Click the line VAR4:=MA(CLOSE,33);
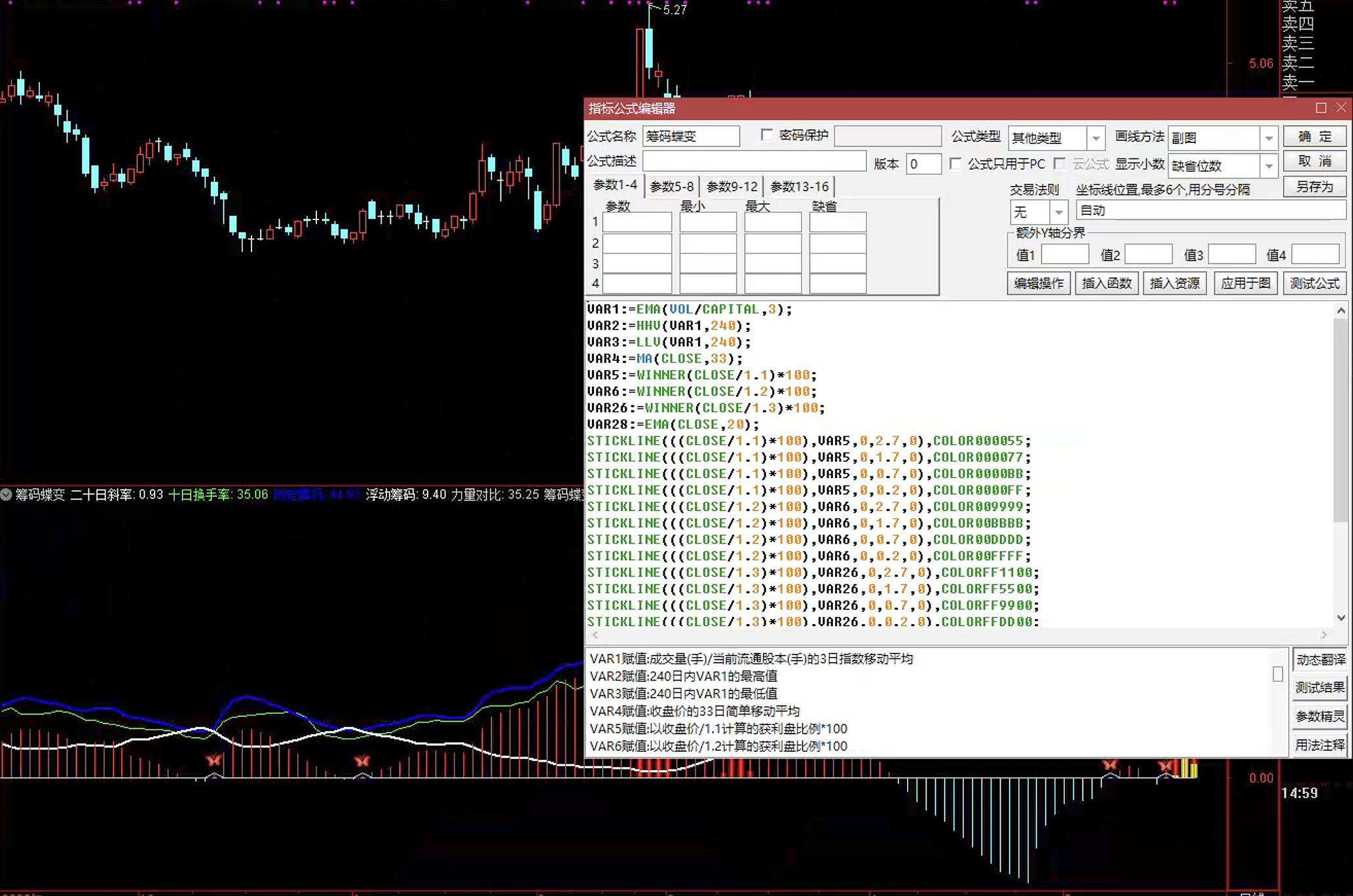 coord(665,359)
